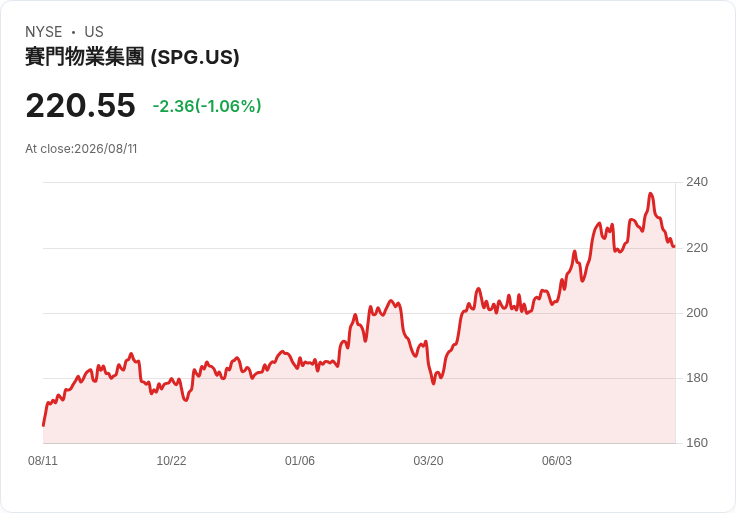This screenshot has height=513, width=736.
Task: Click the chart line's starting point at 08/11
Action: 43,426
